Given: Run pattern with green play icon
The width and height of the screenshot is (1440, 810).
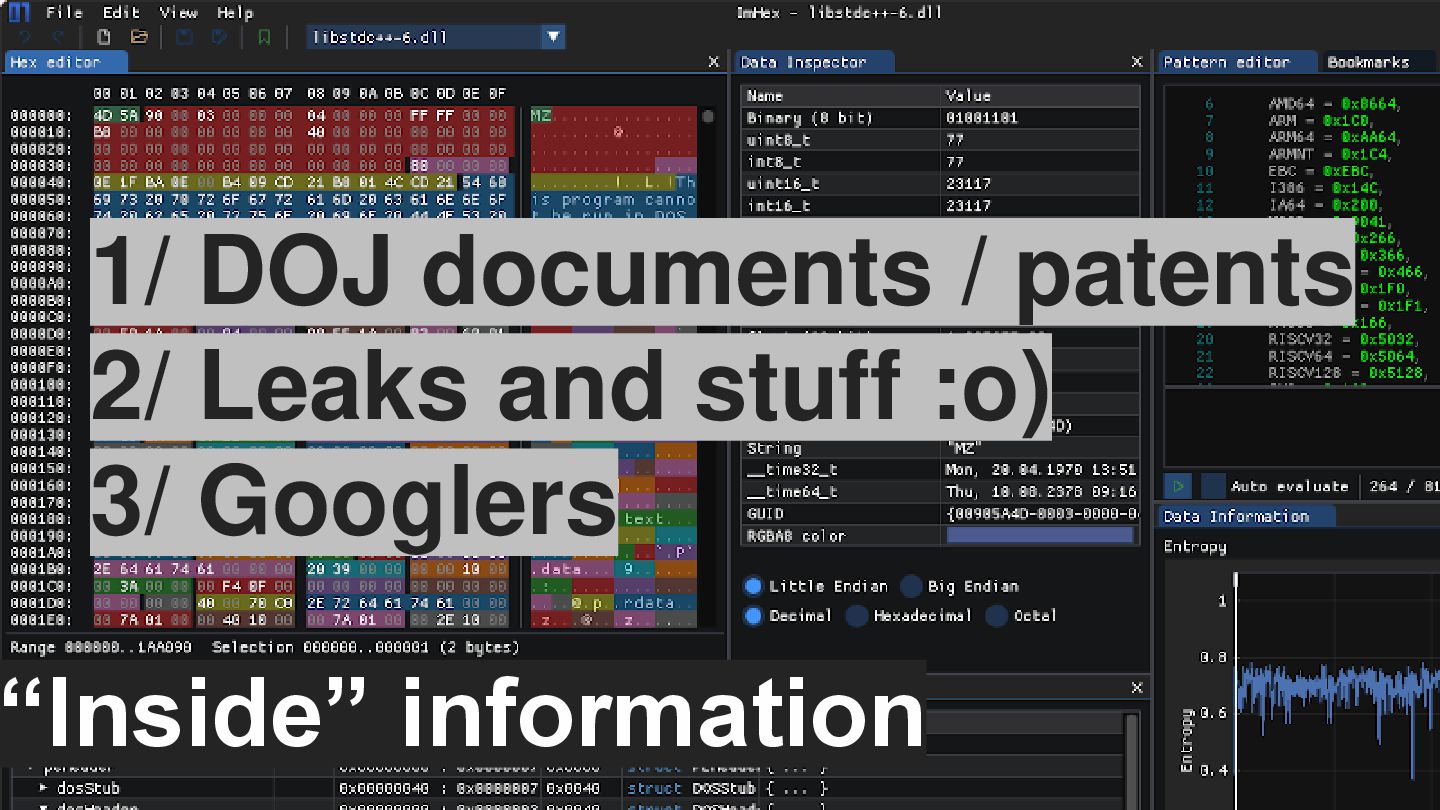Looking at the screenshot, I should click(1179, 486).
